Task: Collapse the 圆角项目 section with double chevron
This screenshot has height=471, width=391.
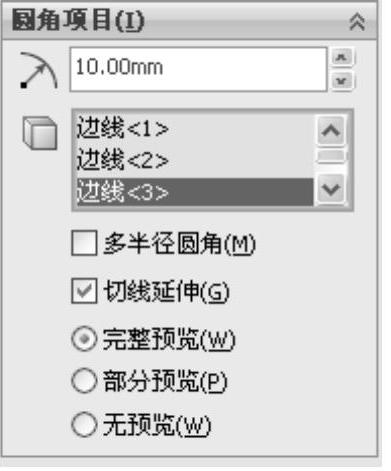Action: click(x=357, y=22)
